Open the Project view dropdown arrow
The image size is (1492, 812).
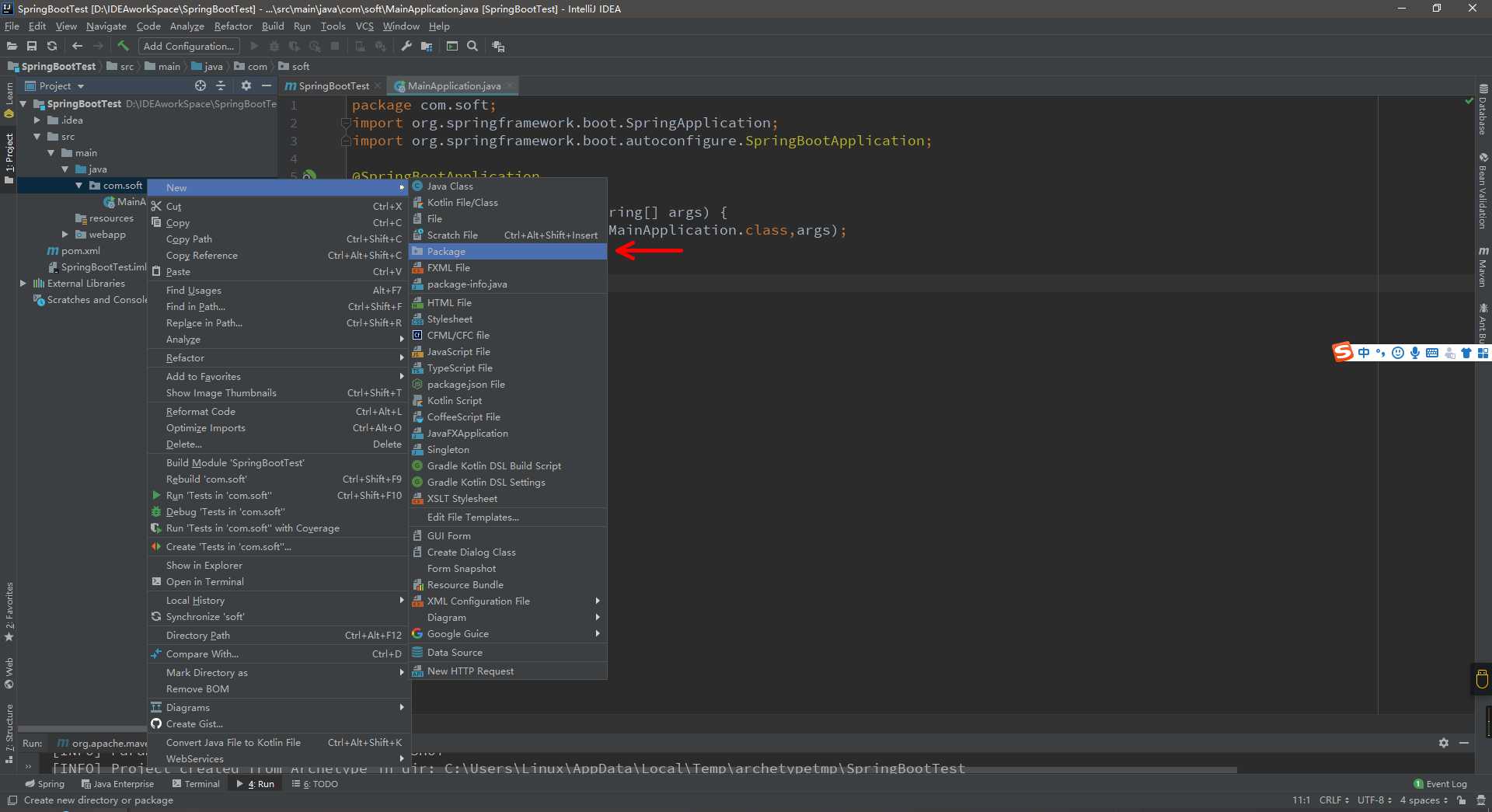(81, 86)
